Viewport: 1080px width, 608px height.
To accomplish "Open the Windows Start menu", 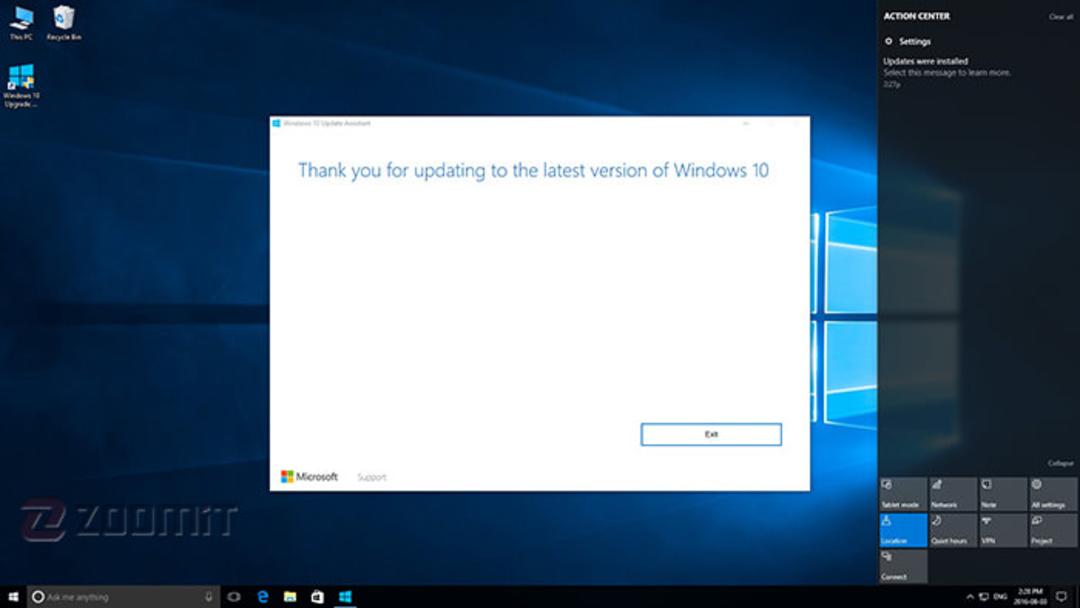I will (x=13, y=597).
